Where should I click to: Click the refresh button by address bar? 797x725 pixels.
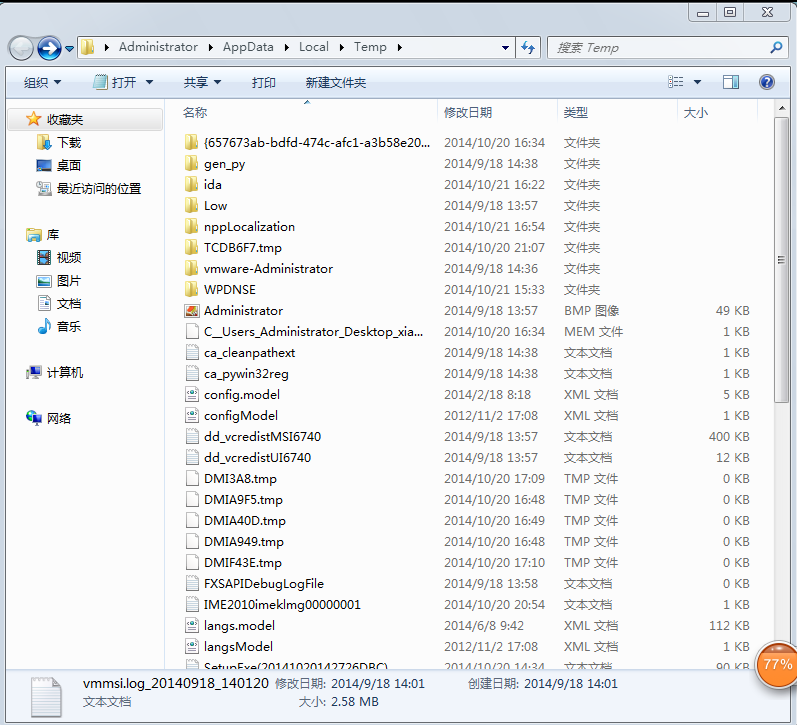pyautogui.click(x=528, y=48)
